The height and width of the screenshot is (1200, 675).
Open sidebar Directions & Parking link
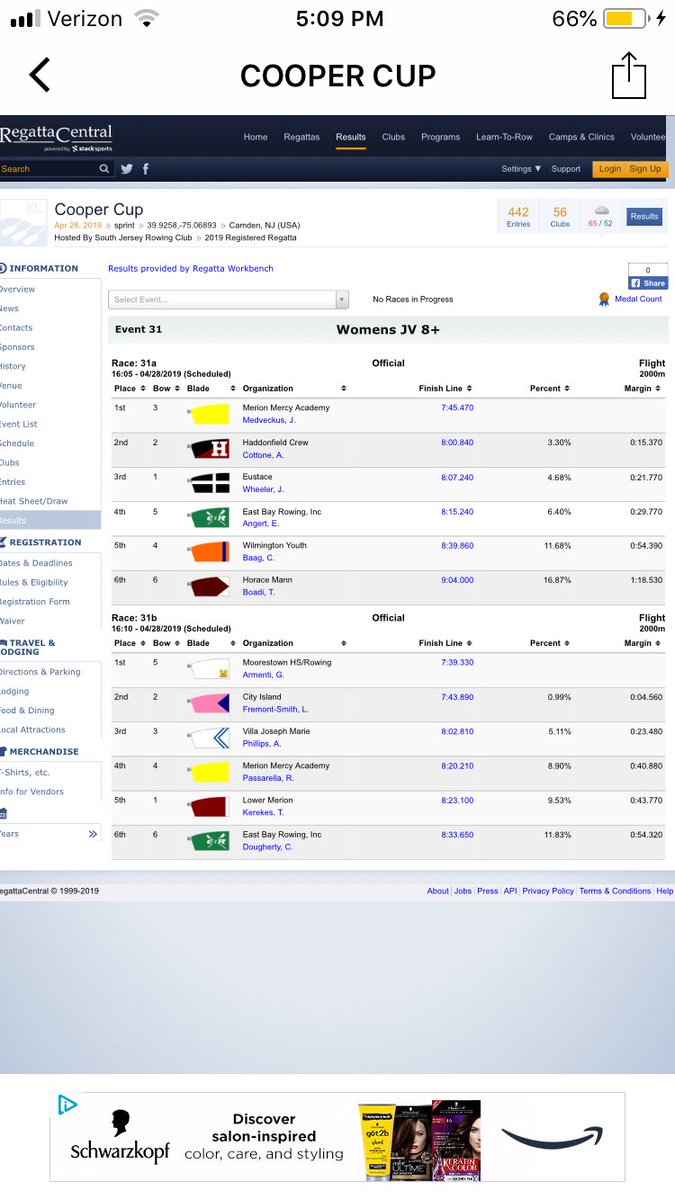pos(40,672)
